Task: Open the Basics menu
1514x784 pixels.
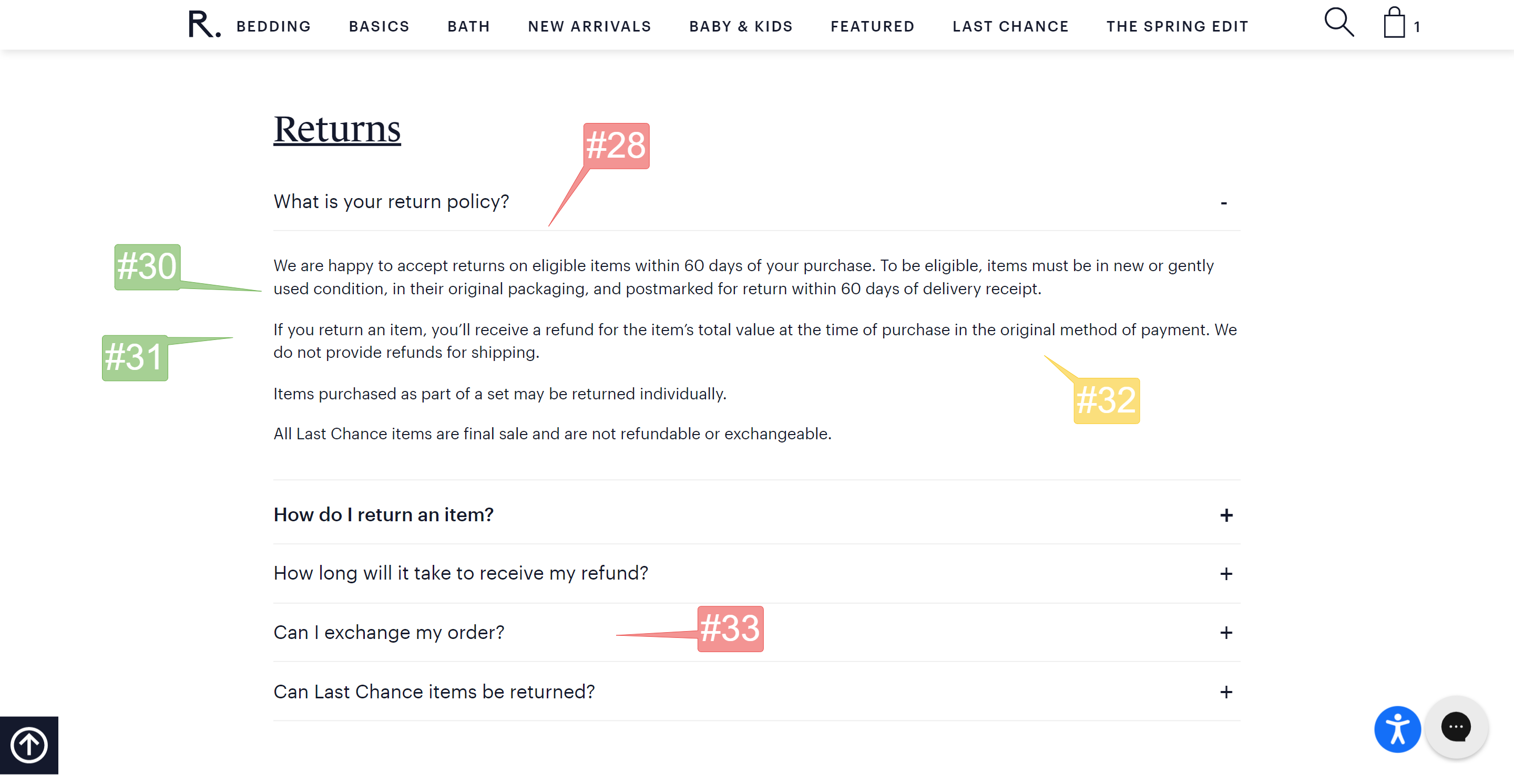Action: pos(379,26)
